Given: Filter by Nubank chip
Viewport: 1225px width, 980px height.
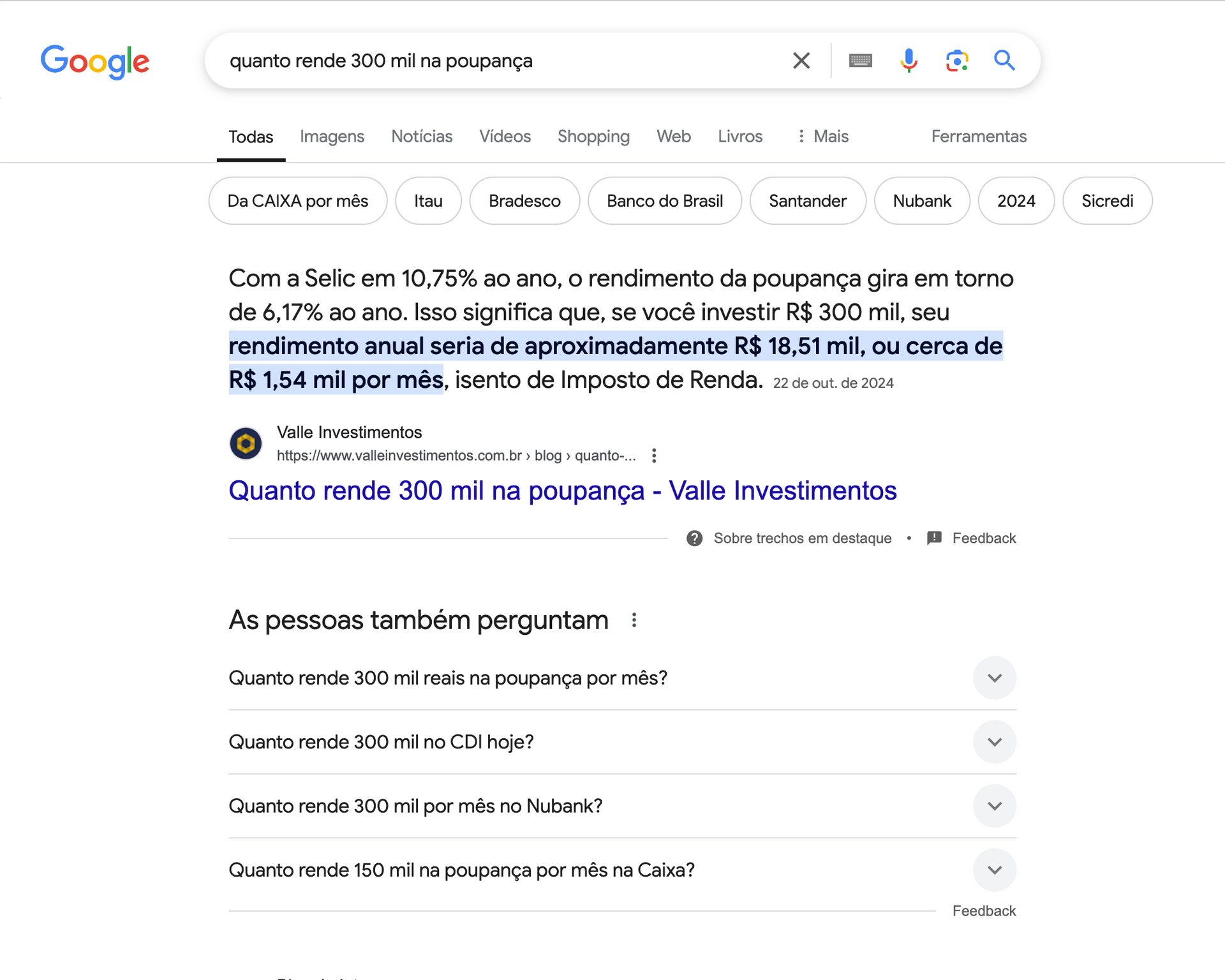Looking at the screenshot, I should [x=922, y=201].
